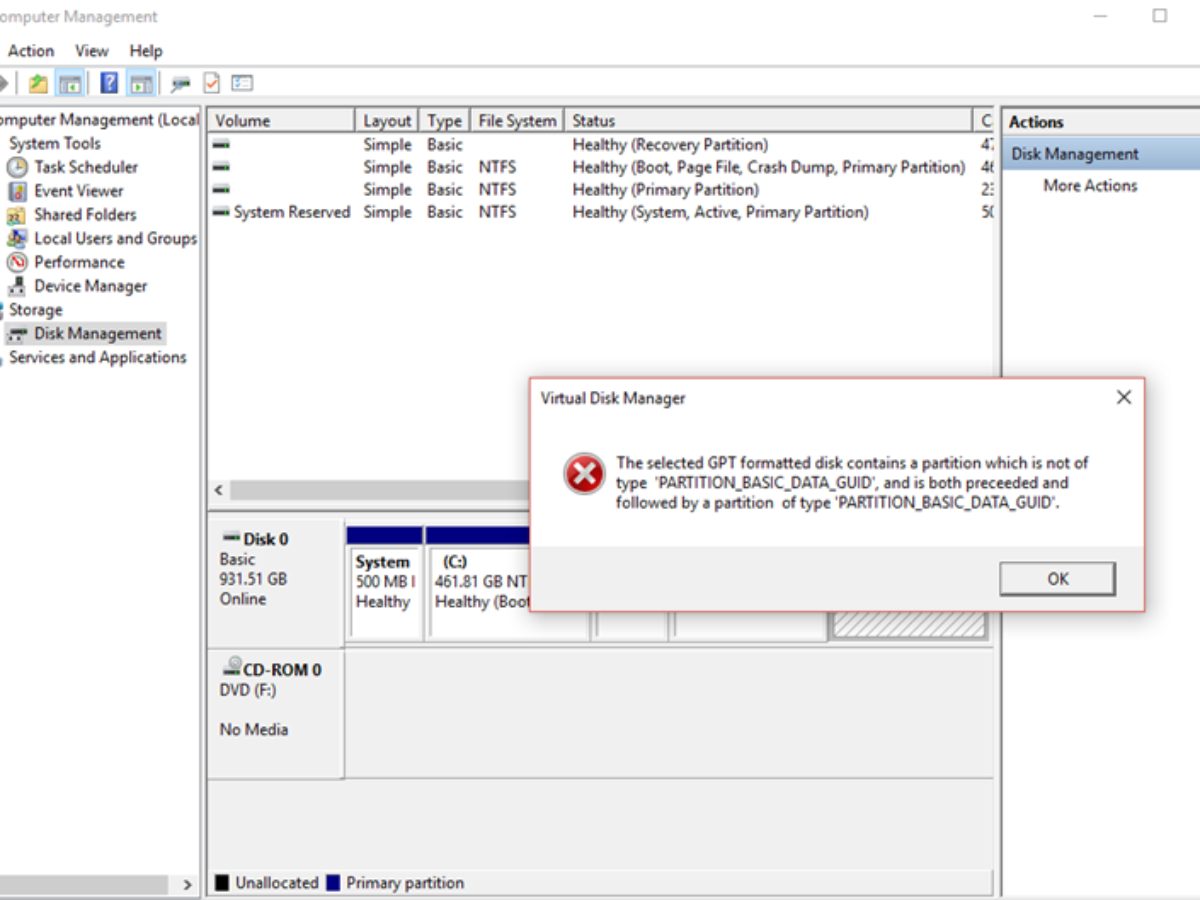Open the Action menu
The width and height of the screenshot is (1200, 900).
pyautogui.click(x=31, y=51)
